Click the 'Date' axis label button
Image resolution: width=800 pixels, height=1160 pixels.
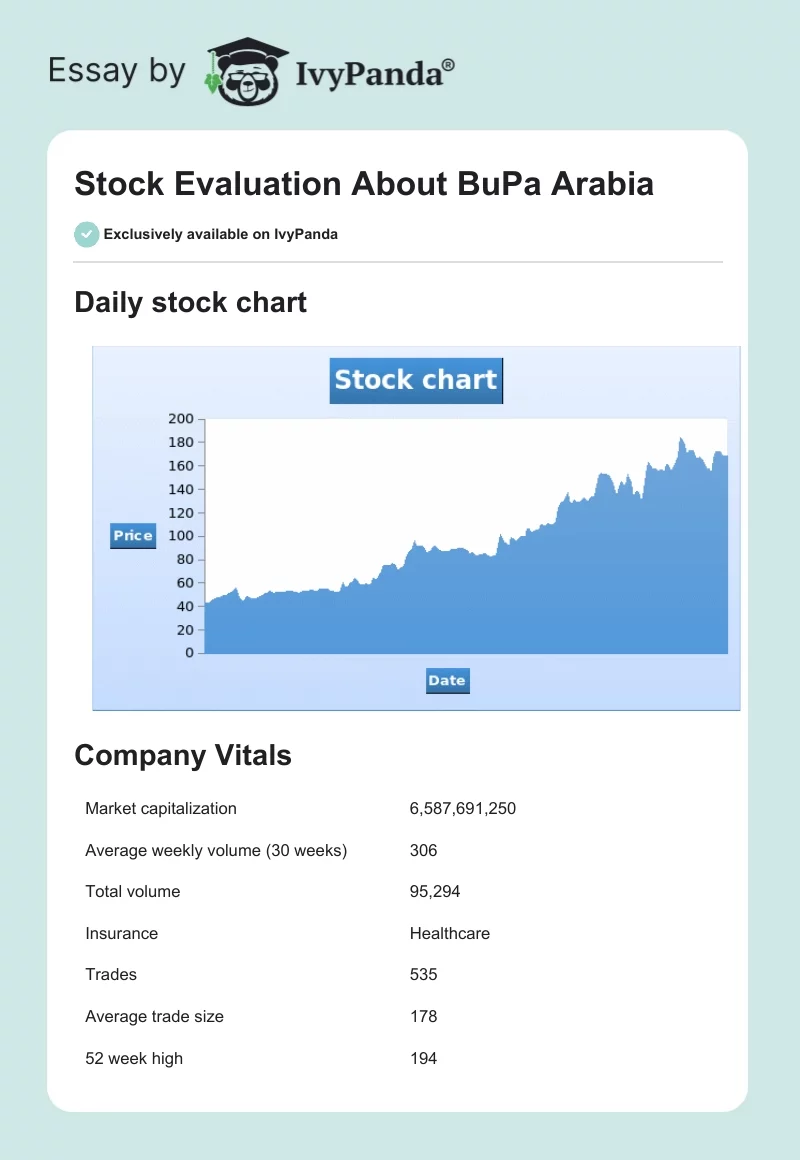click(x=447, y=681)
